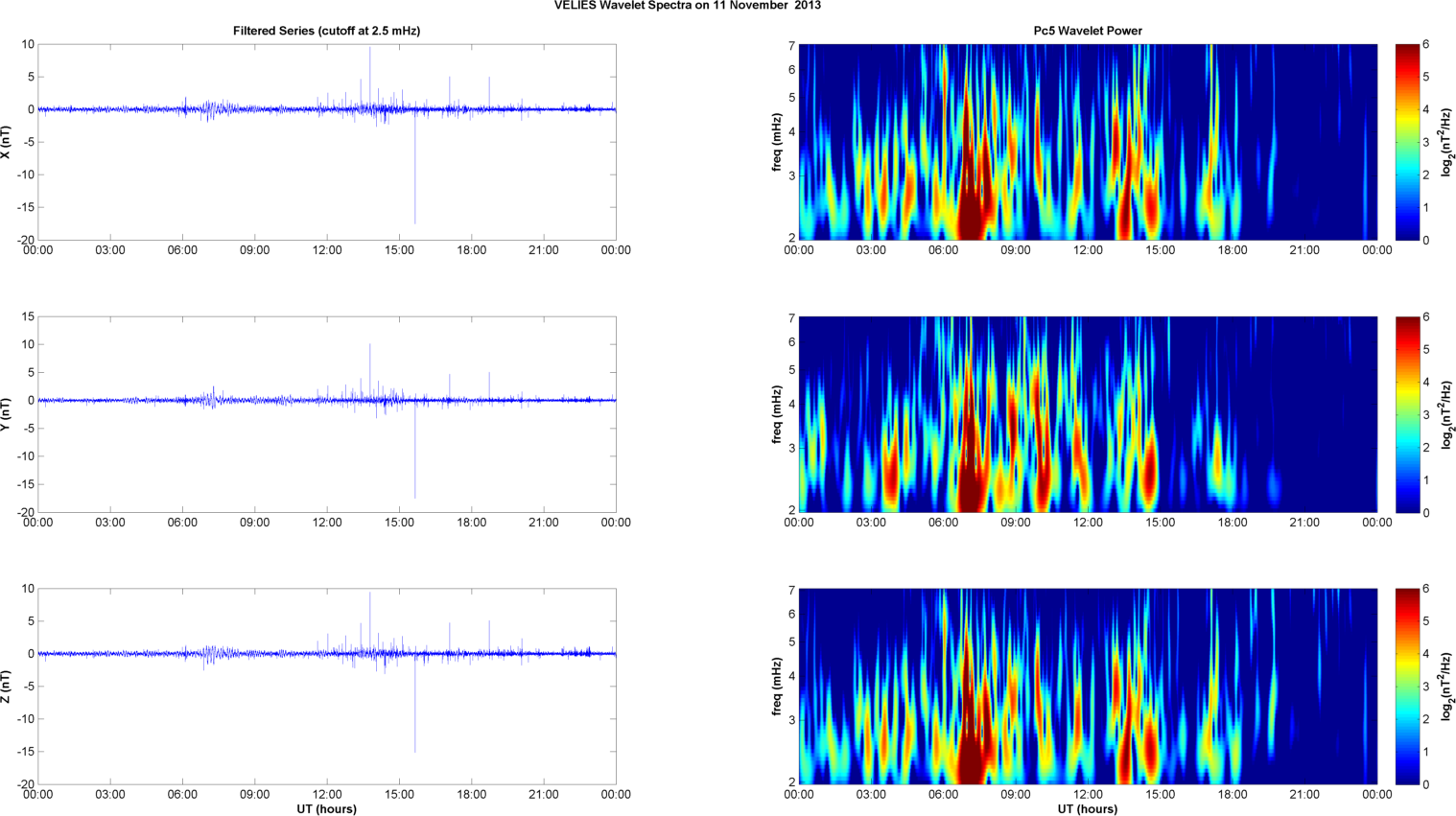Click the '15:00' tick under the X series plot
The height and width of the screenshot is (816, 1456).
pyautogui.click(x=399, y=250)
